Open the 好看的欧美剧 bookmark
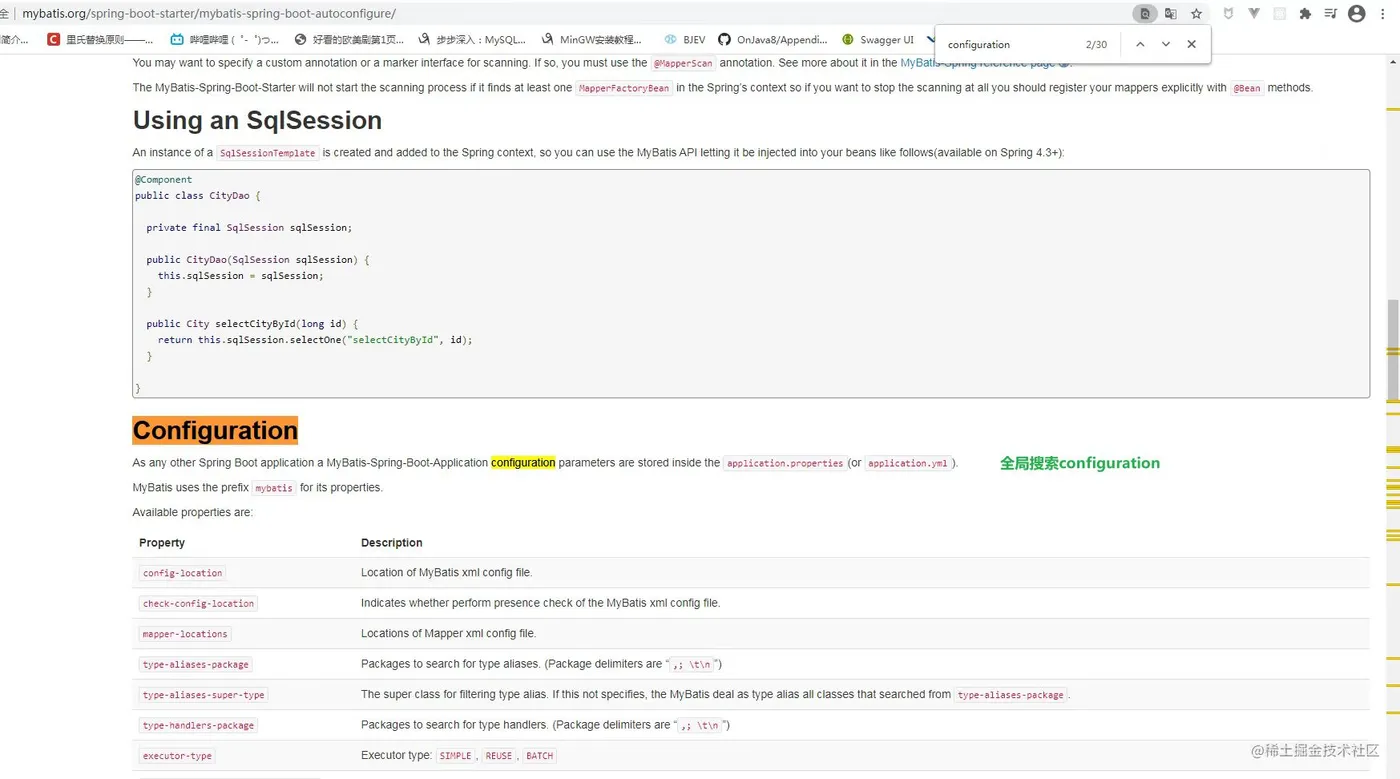 (349, 40)
